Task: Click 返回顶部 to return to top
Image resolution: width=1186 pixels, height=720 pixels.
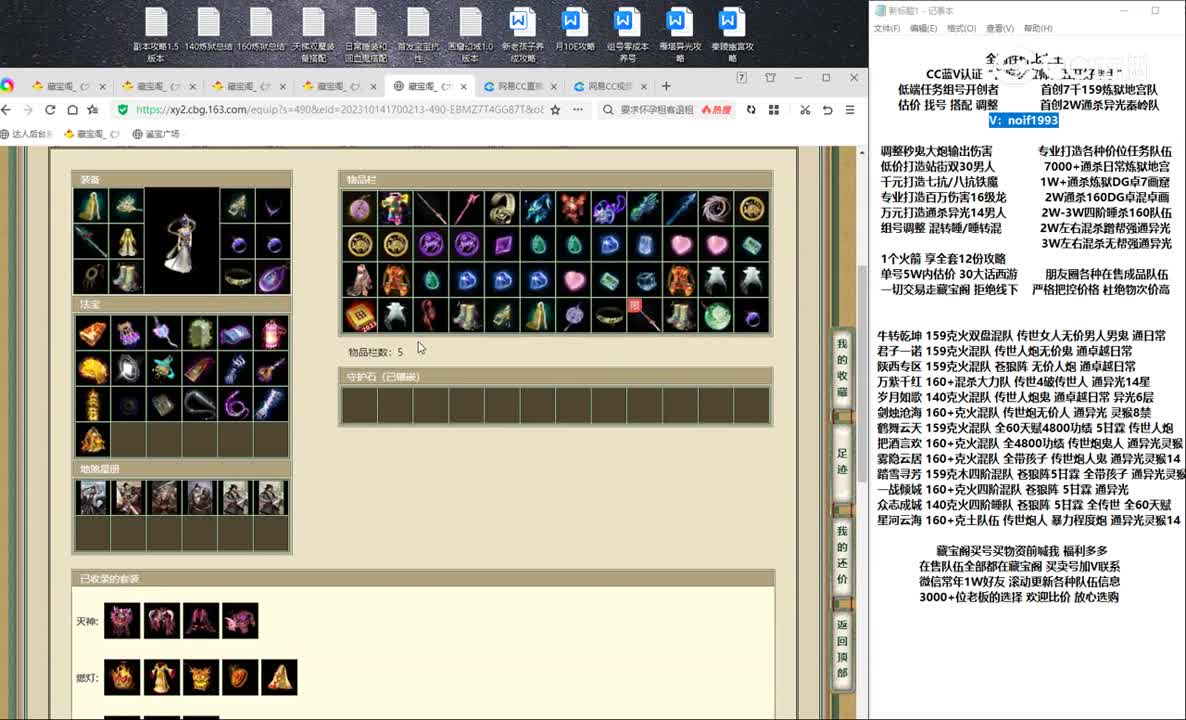Action: (x=842, y=649)
